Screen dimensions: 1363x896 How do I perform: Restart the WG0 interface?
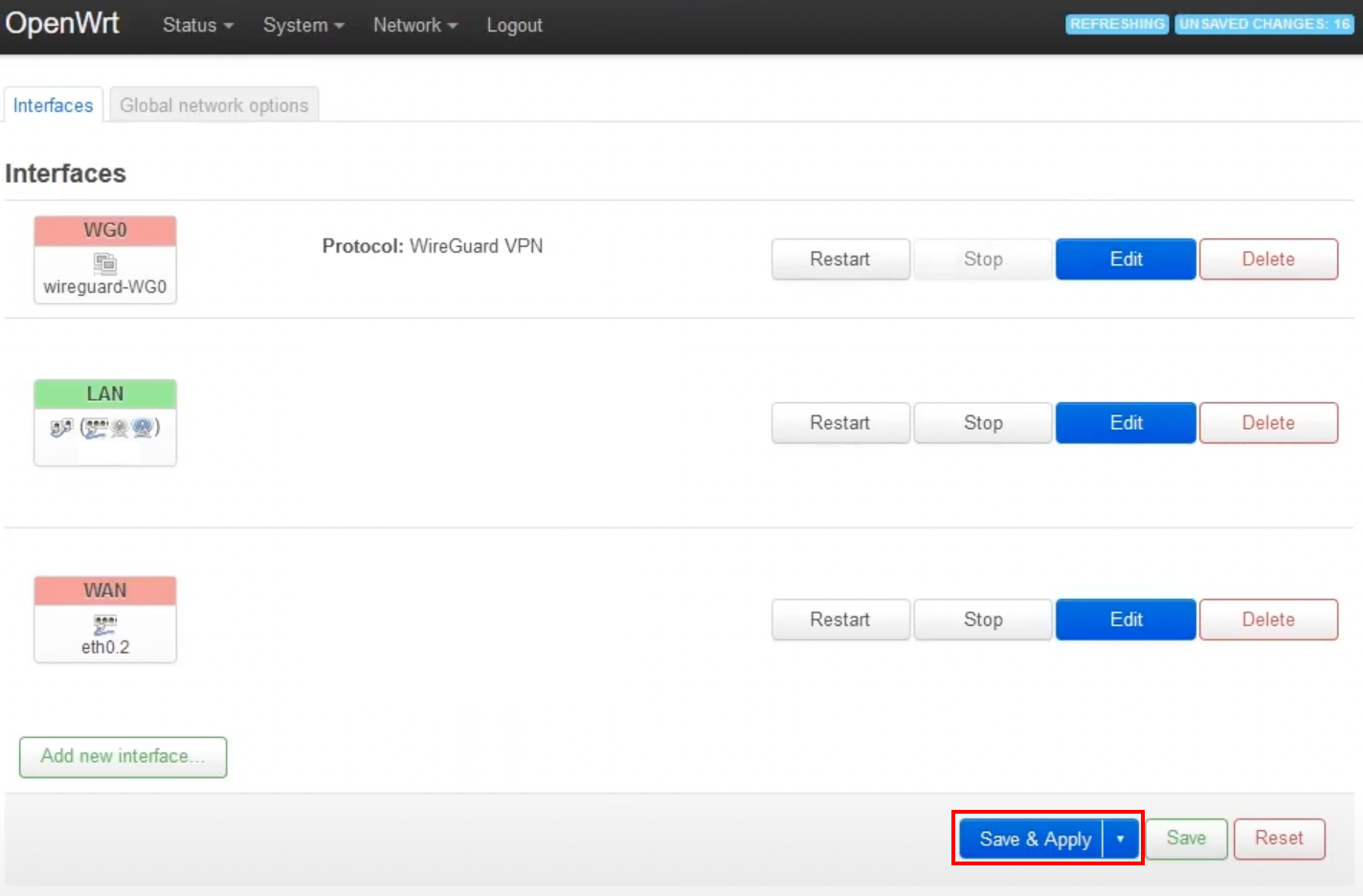point(839,258)
